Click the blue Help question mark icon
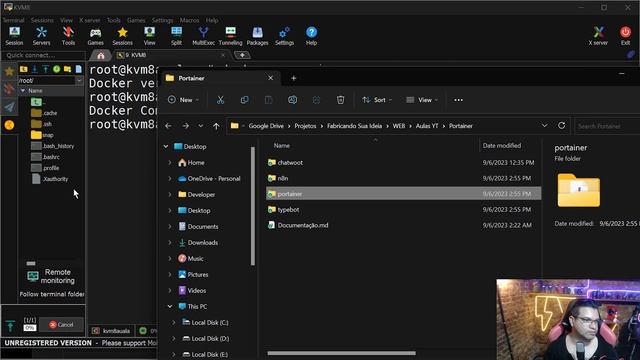This screenshot has height=360, width=640. (311, 36)
